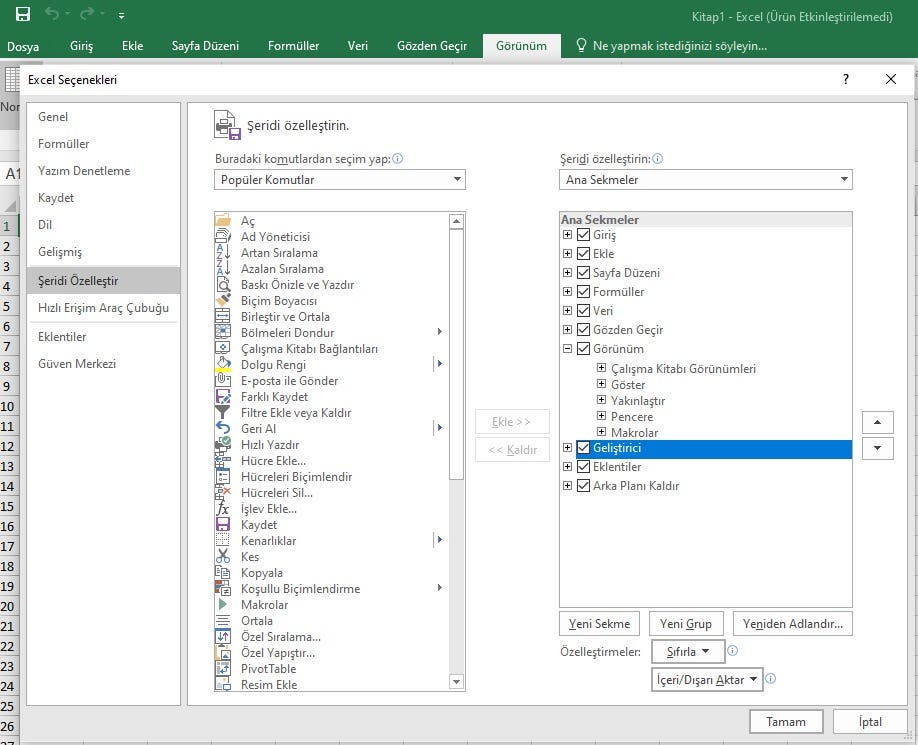Select the 'Birleştir ve Ortala' icon

tap(222, 317)
